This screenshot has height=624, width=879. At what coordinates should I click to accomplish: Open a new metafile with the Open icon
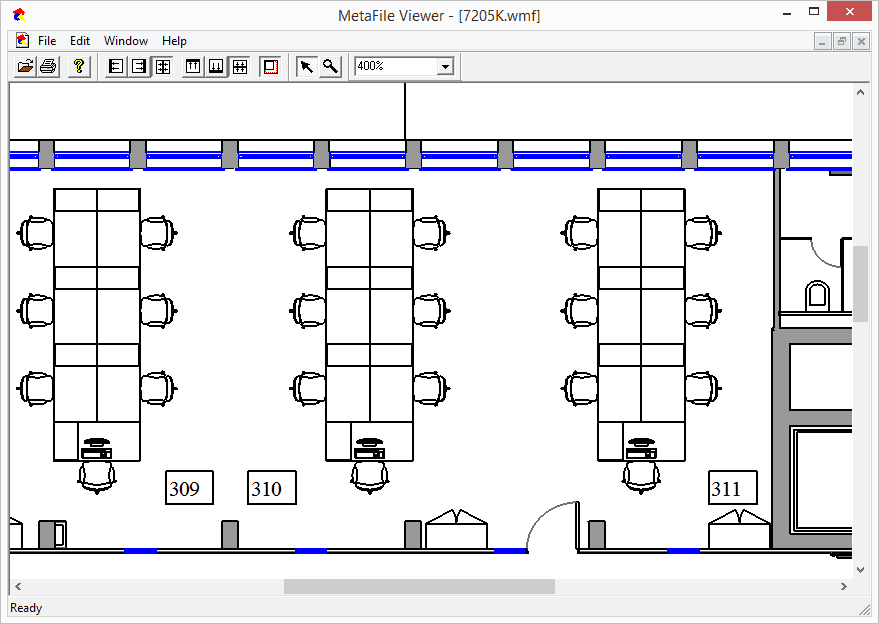coord(24,66)
